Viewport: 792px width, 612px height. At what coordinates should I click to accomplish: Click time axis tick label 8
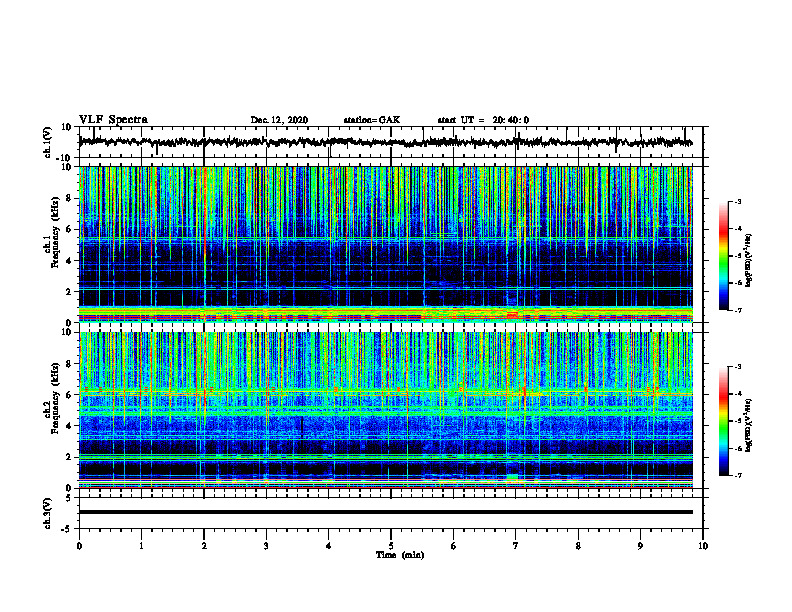tap(578, 546)
